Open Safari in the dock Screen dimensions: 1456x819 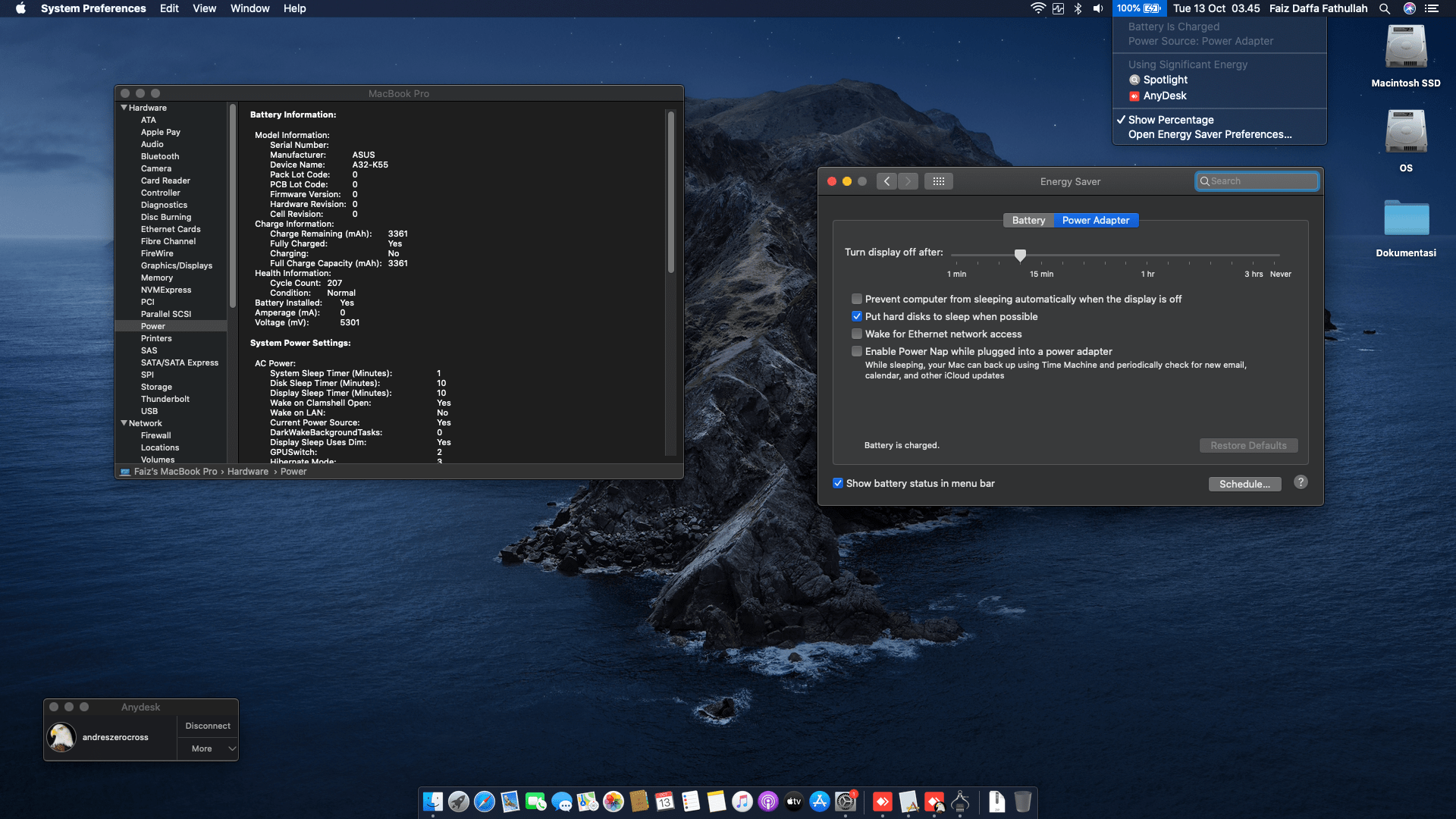point(485,802)
